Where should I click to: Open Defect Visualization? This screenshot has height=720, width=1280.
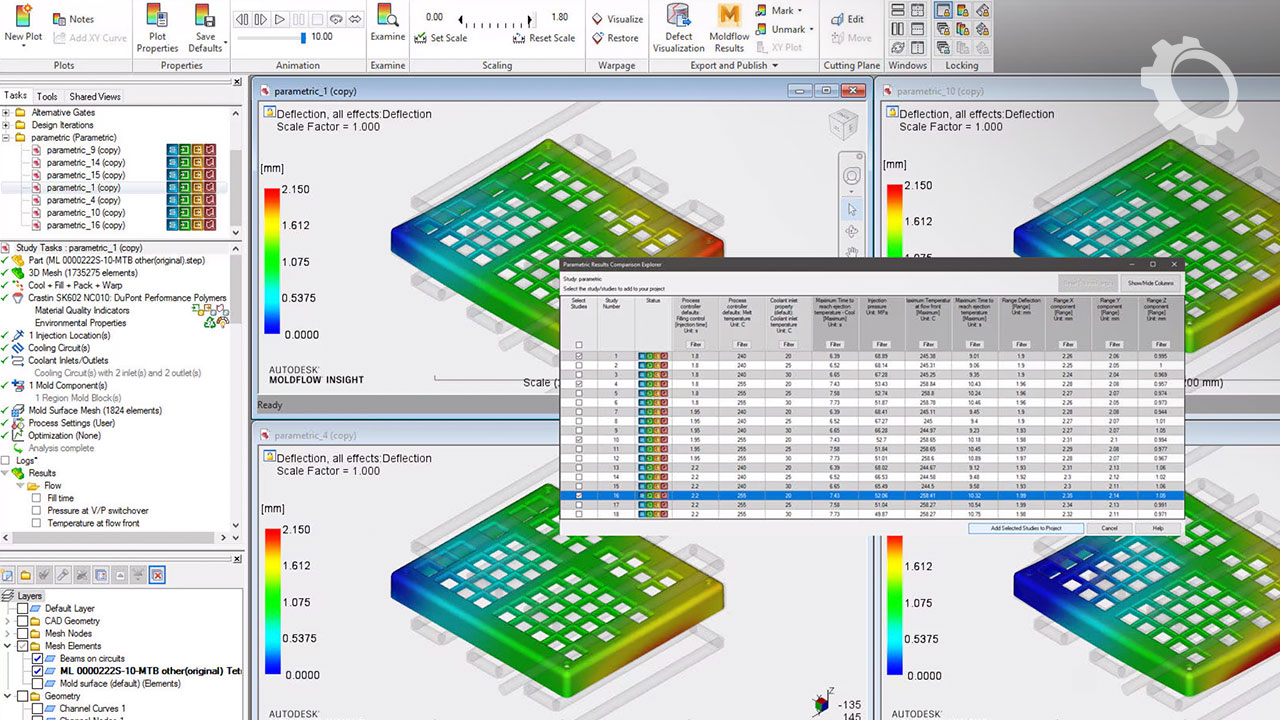(679, 28)
